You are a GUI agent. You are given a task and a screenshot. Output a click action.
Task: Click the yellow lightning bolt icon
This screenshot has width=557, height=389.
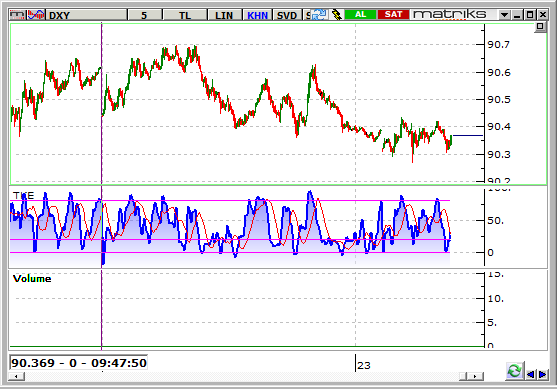coord(336,15)
